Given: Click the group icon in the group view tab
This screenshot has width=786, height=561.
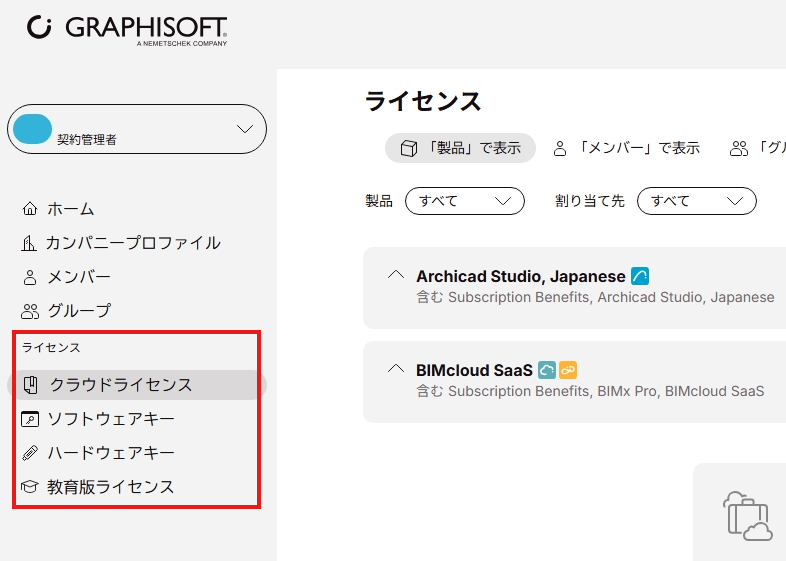Looking at the screenshot, I should point(738,148).
